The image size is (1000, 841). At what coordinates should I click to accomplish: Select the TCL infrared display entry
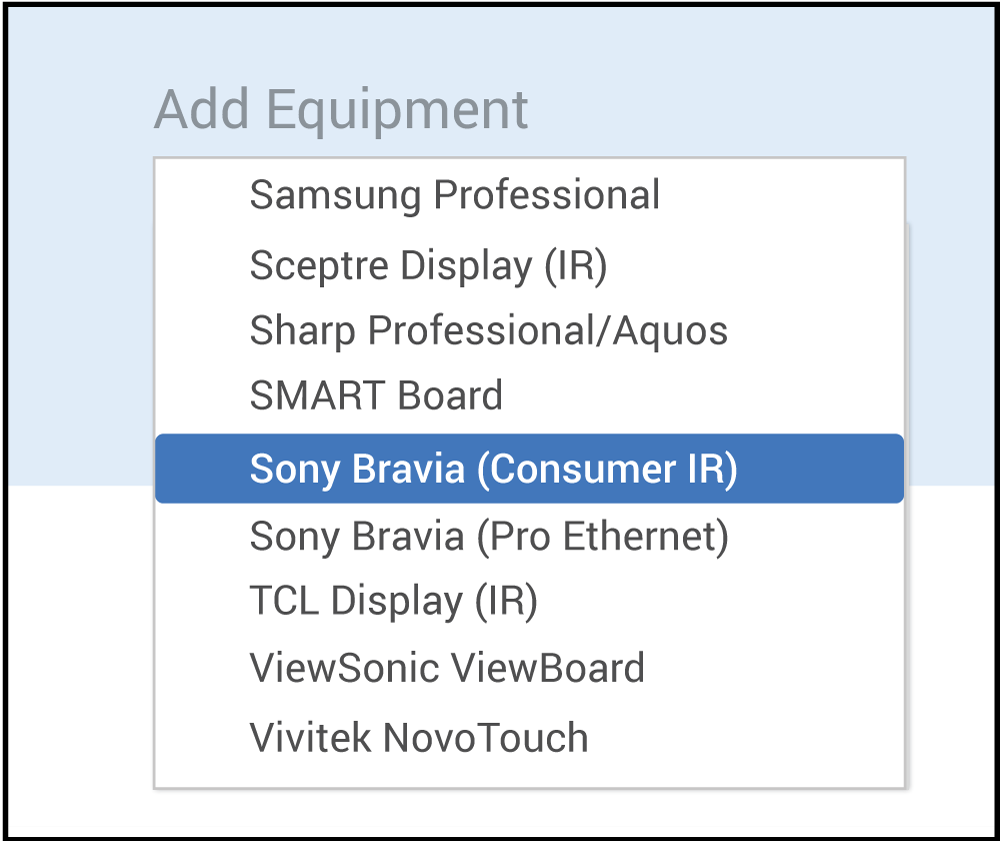393,601
